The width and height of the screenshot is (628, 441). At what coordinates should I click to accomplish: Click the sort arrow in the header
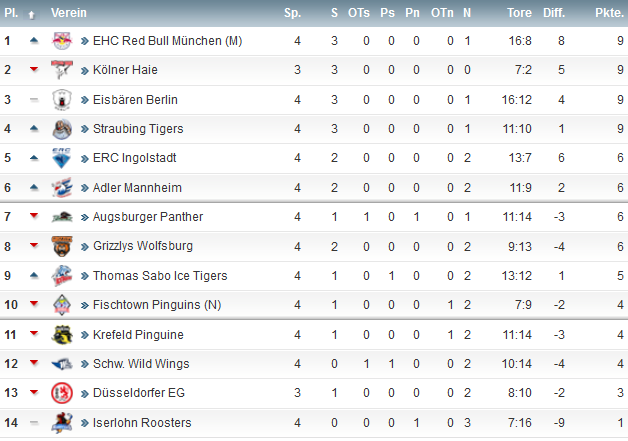pos(31,14)
